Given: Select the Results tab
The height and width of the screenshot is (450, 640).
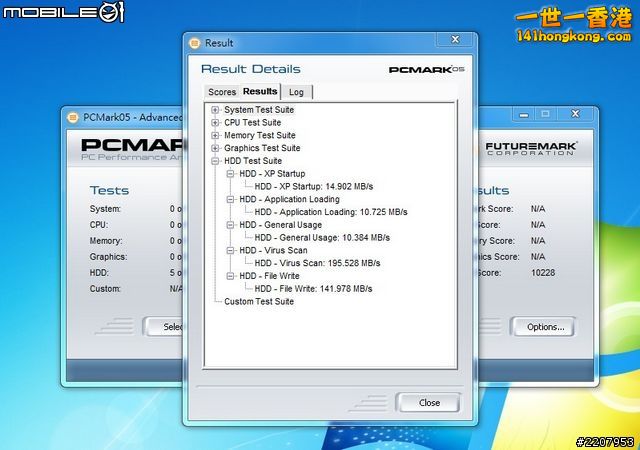Looking at the screenshot, I should (260, 92).
